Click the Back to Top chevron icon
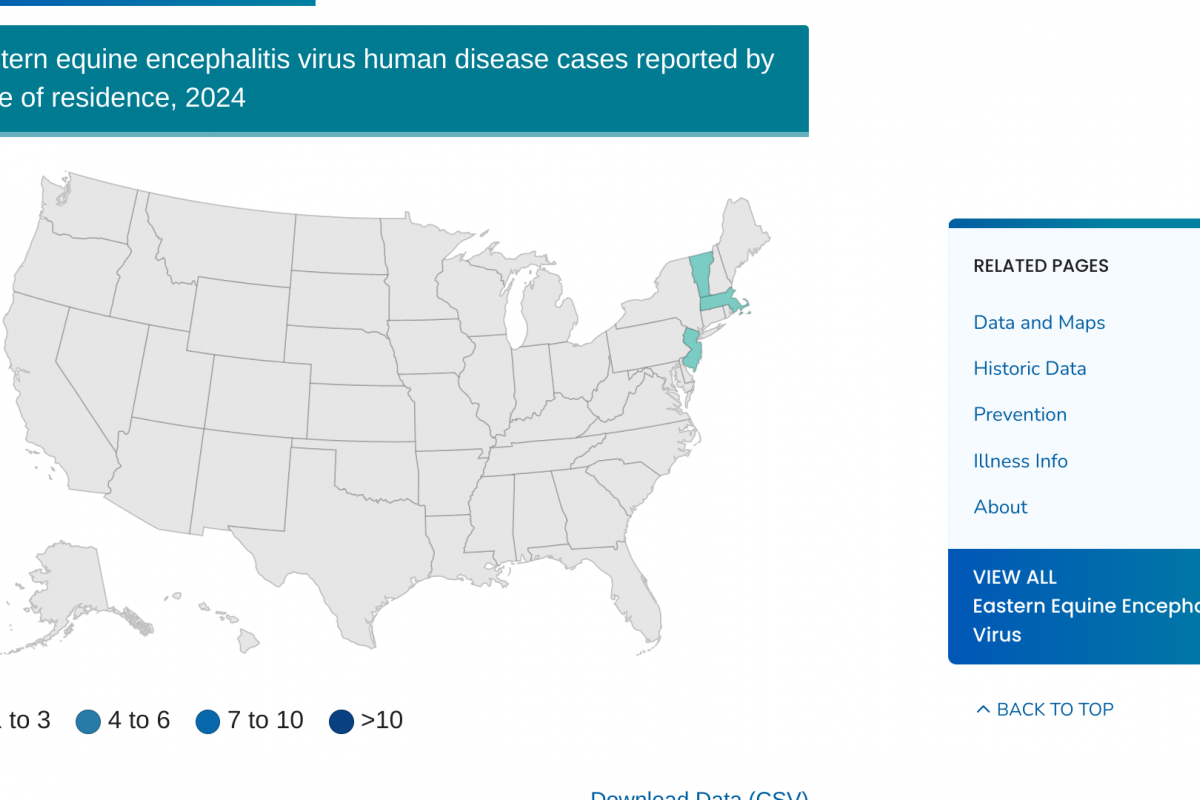Image resolution: width=1200 pixels, height=800 pixels. [983, 709]
